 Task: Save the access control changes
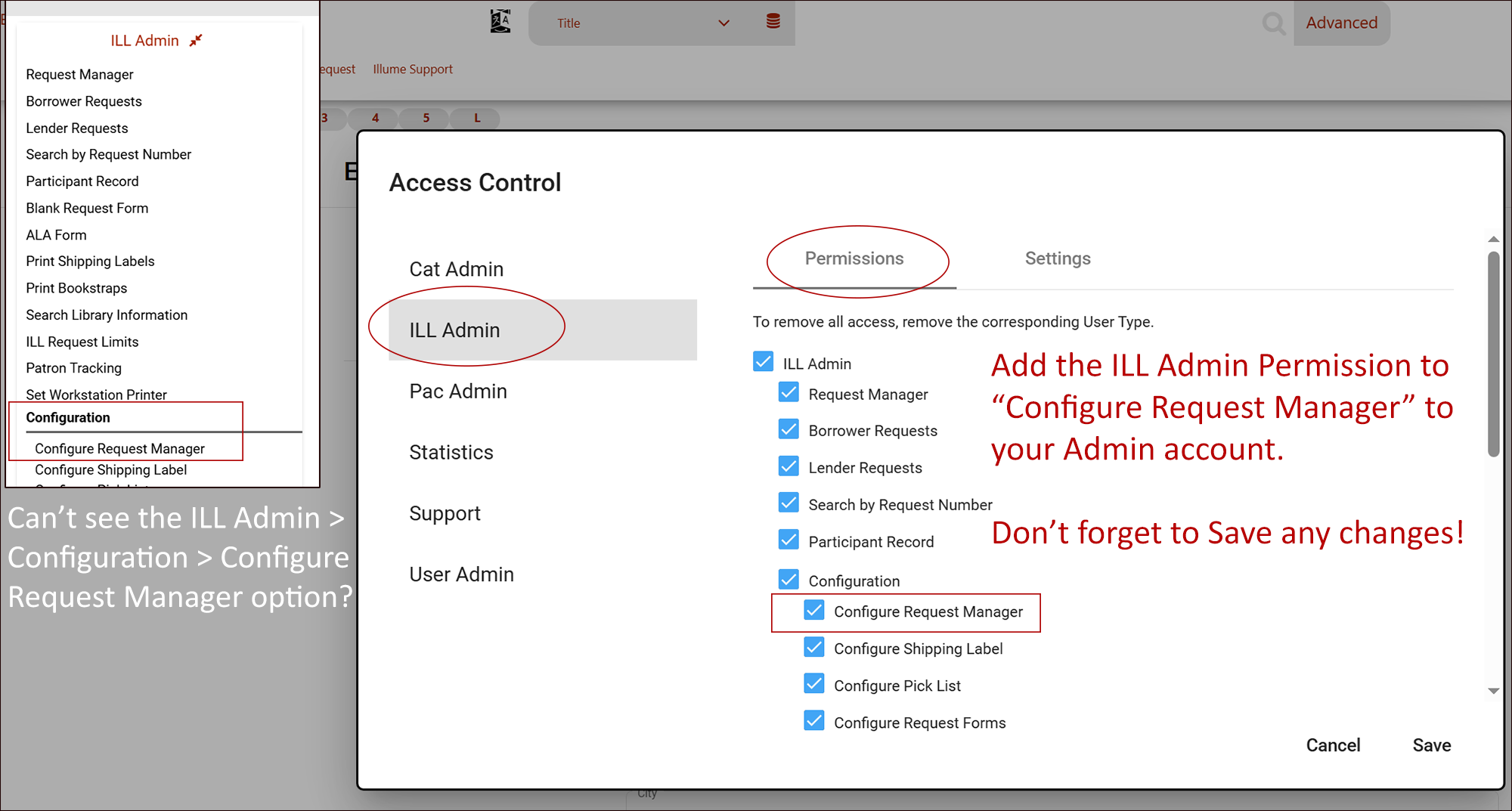coord(1432,745)
